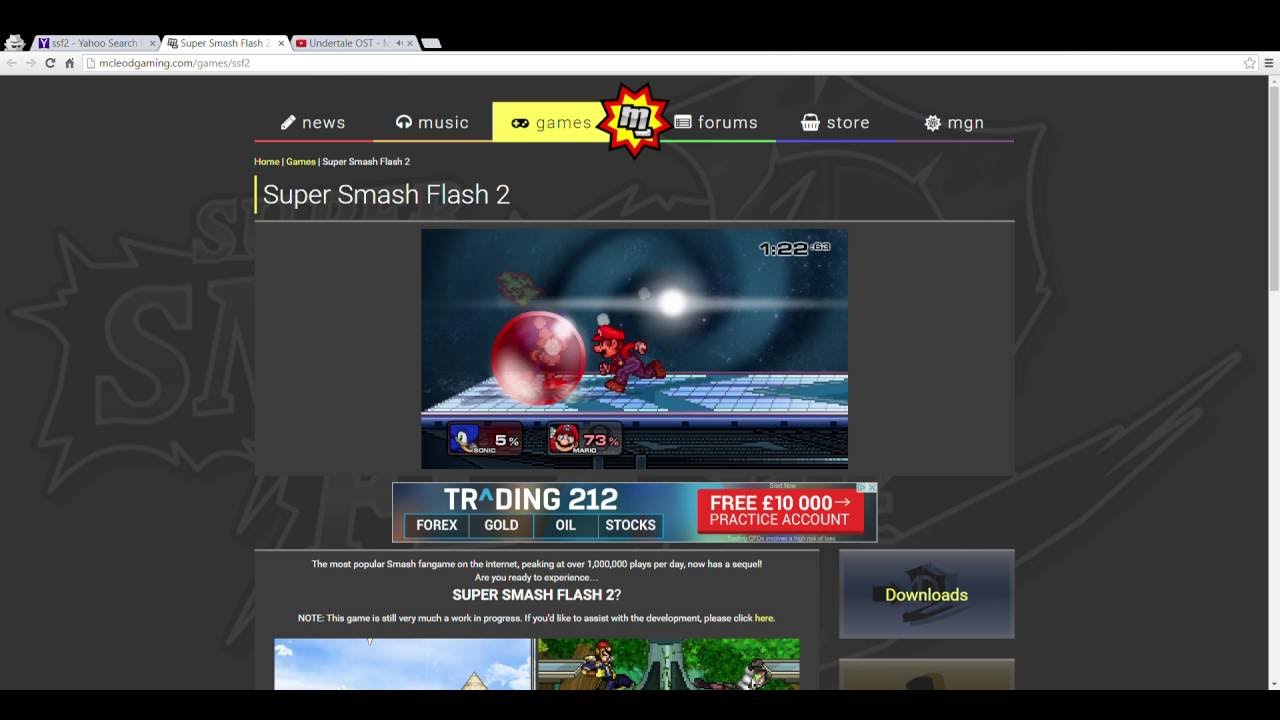This screenshot has width=1280, height=720.
Task: Open the news section
Action: 313,122
